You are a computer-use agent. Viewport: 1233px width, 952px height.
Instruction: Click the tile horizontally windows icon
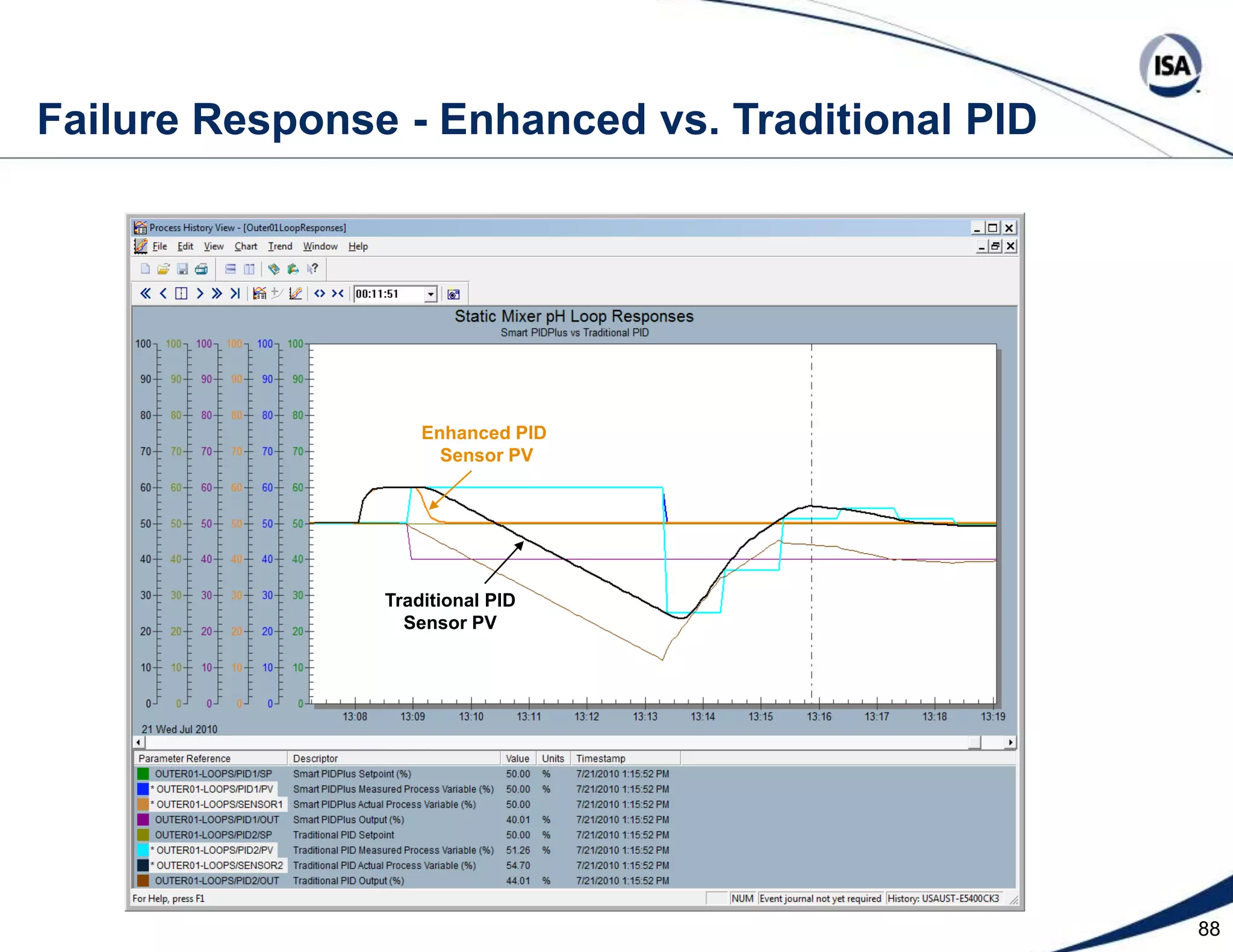coord(230,269)
